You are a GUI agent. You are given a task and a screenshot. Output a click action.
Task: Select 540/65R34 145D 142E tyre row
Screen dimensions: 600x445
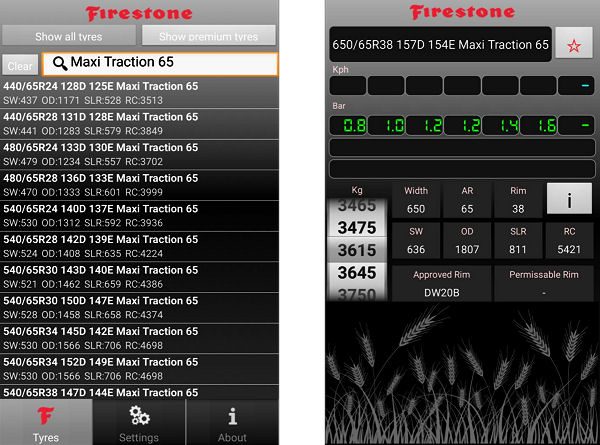tap(139, 338)
